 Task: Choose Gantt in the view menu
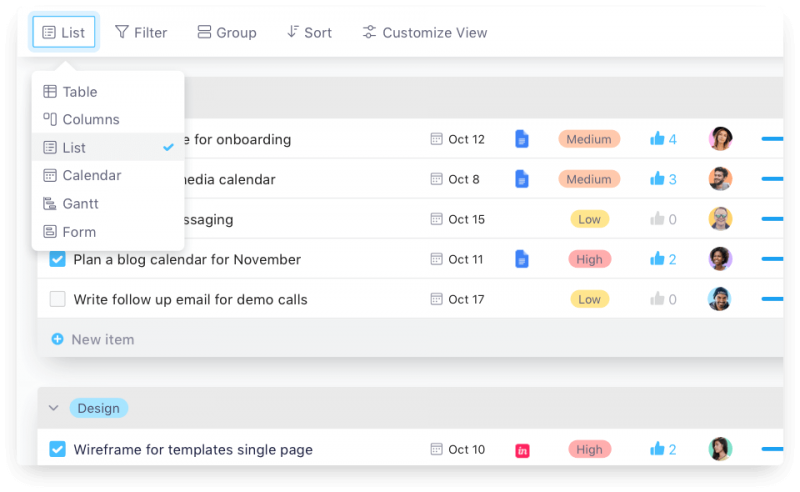tap(80, 203)
